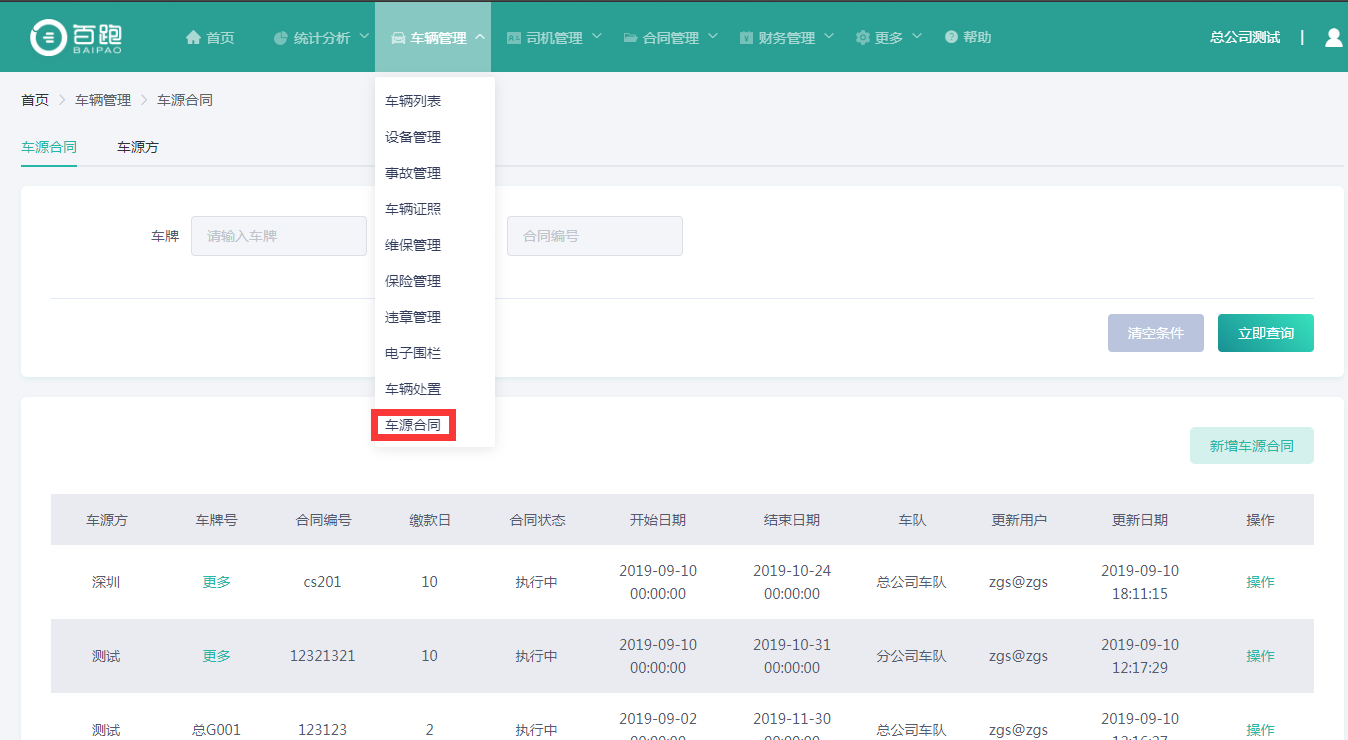Viewport: 1348px width, 740px height.
Task: Click the 清空条件 button
Action: click(1155, 333)
